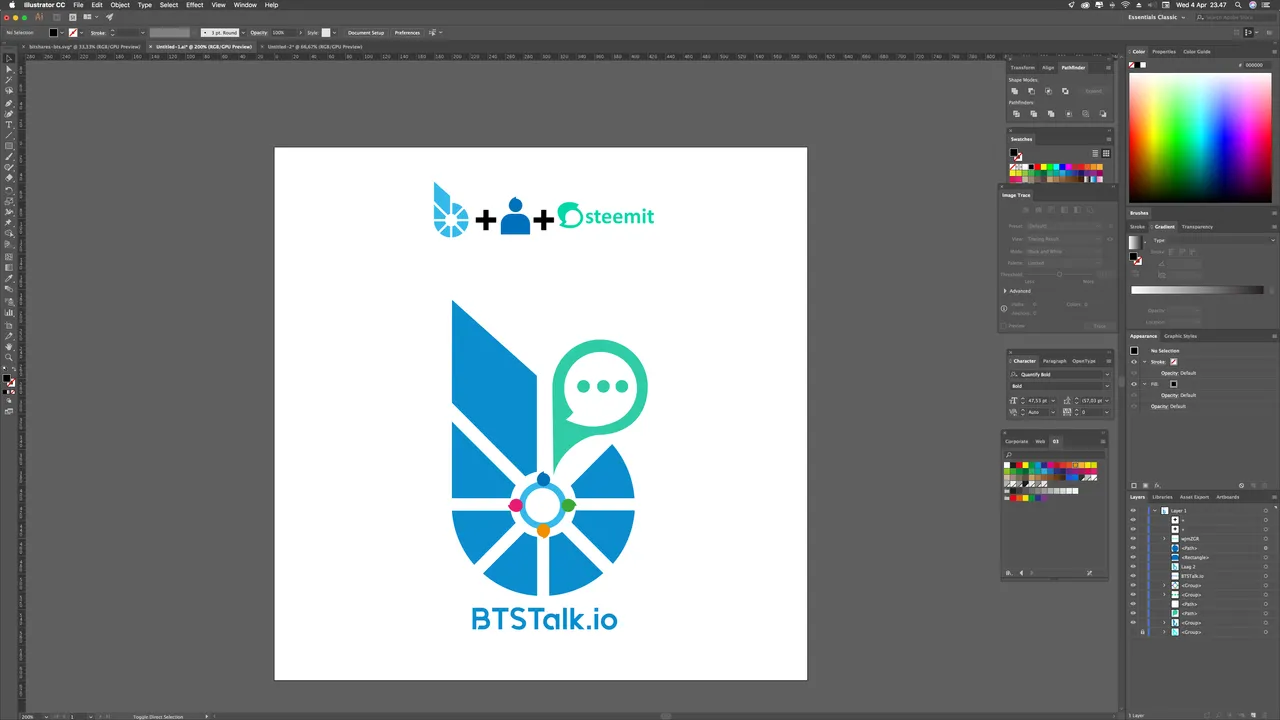
Task: Expand the wjmZCR layer group
Action: [x=1164, y=538]
